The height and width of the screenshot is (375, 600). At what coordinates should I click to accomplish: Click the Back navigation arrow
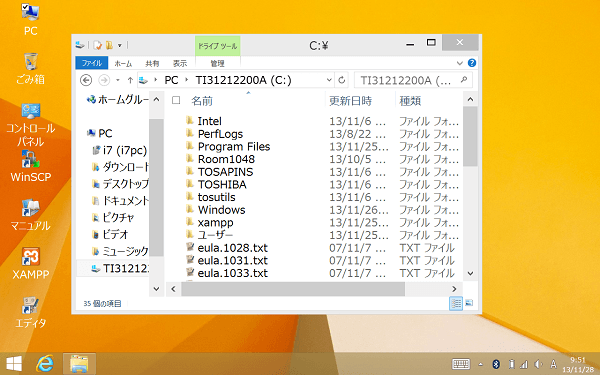tap(86, 80)
